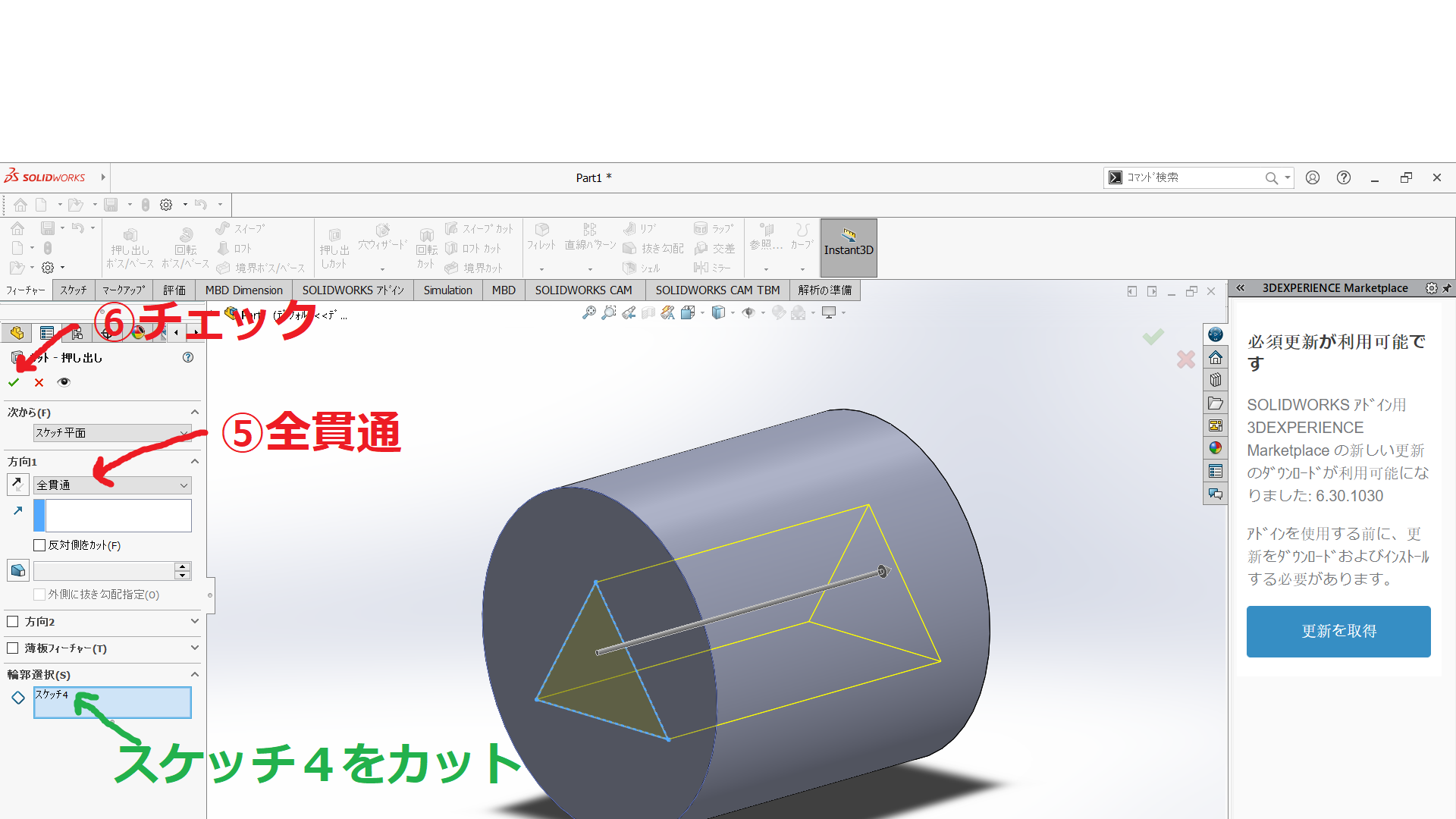
Task: Expand 方向2 section chevron
Action: [x=195, y=621]
